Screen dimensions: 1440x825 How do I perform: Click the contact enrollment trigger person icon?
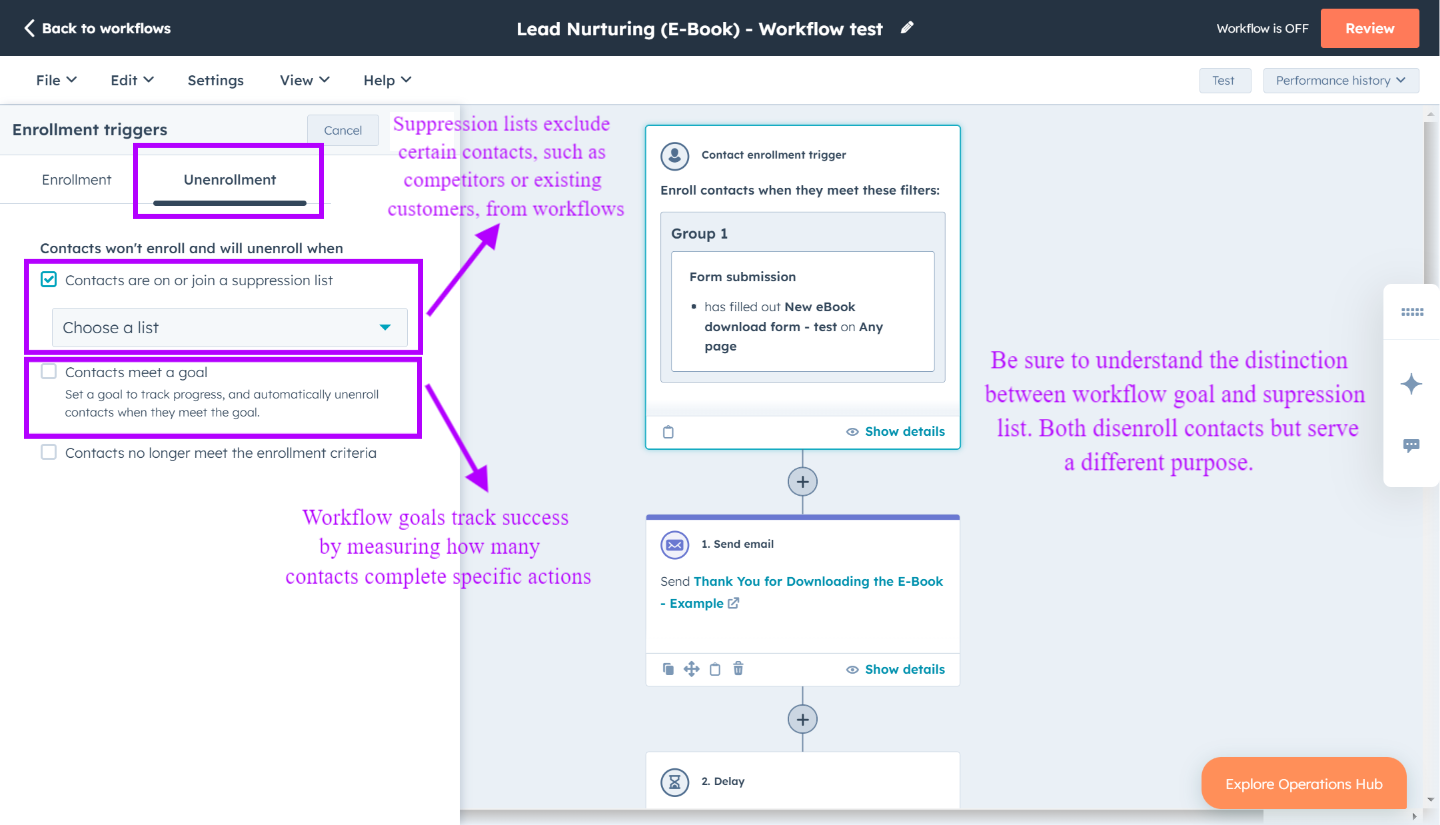click(x=675, y=155)
